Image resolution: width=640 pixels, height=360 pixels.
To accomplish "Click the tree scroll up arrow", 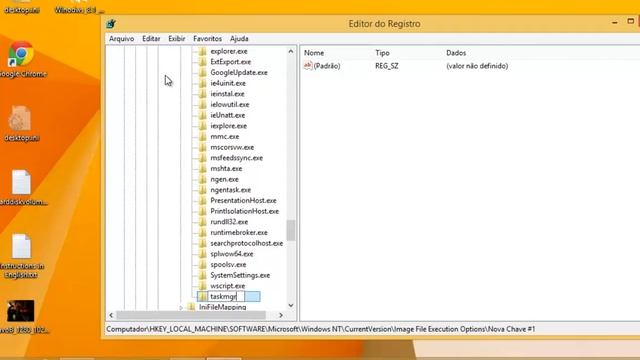I will pyautogui.click(x=291, y=51).
